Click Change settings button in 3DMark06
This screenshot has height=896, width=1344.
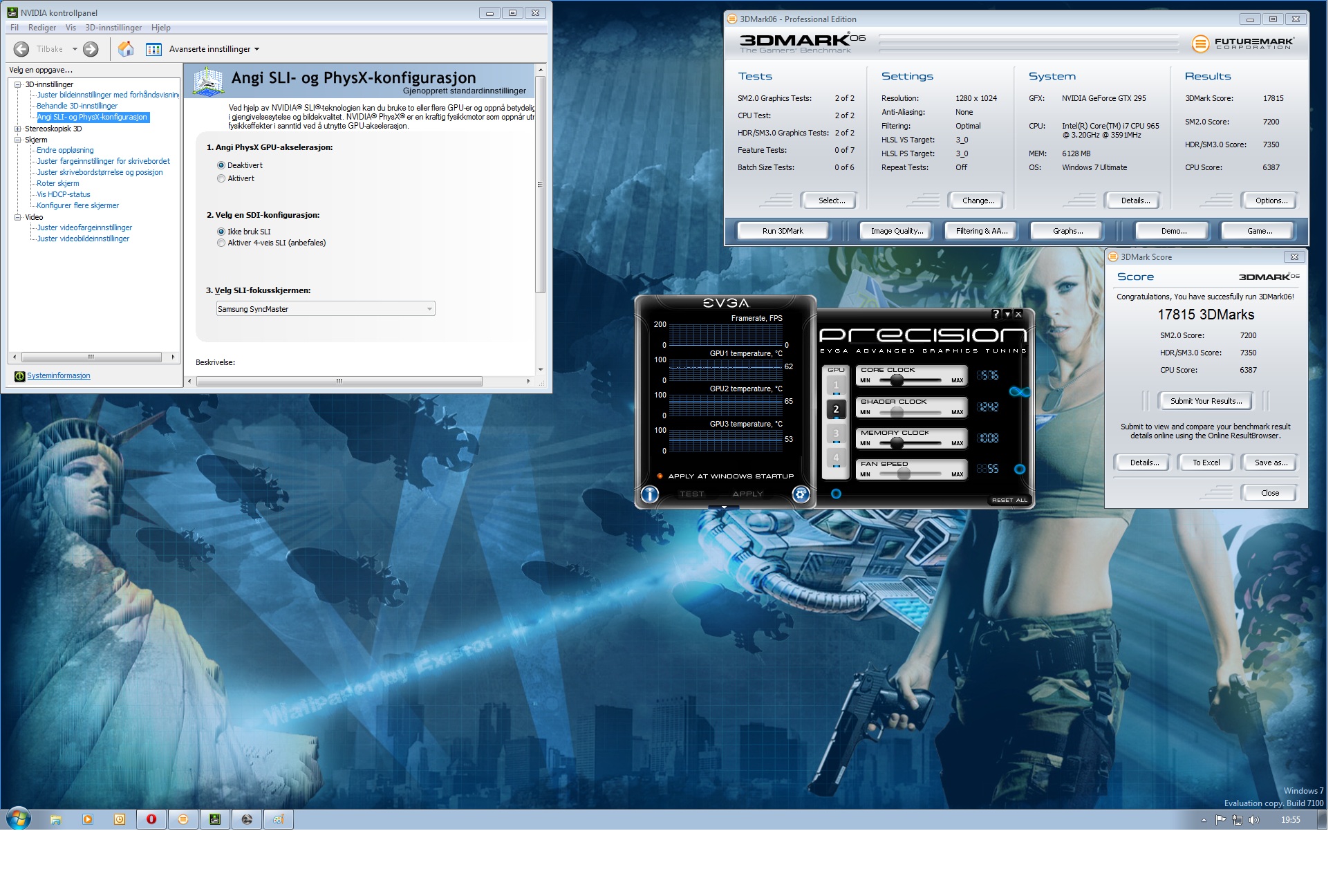978,200
